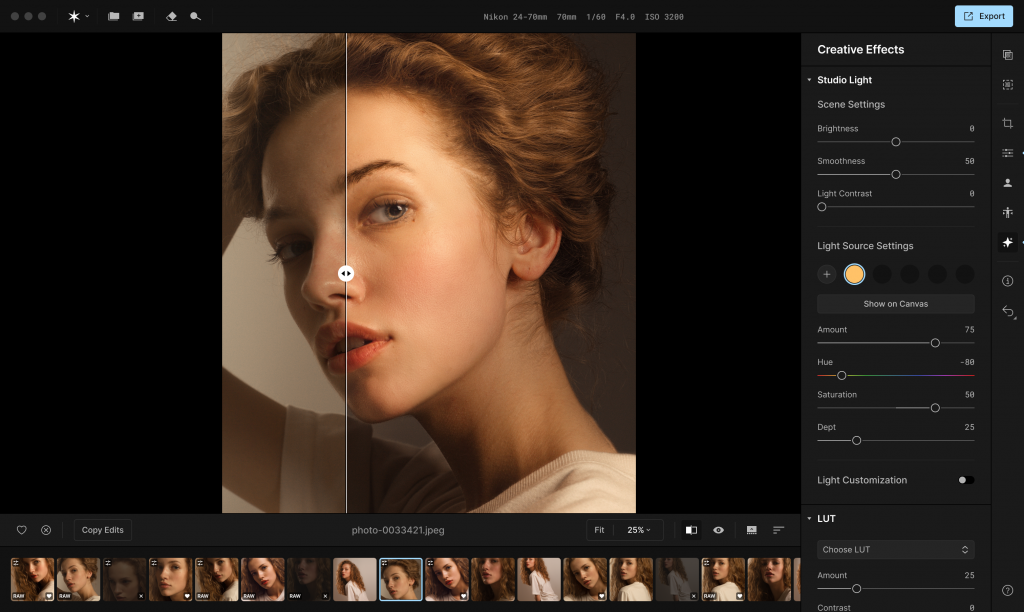Mark photo as favorite with heart
This screenshot has width=1024, height=612.
22,530
